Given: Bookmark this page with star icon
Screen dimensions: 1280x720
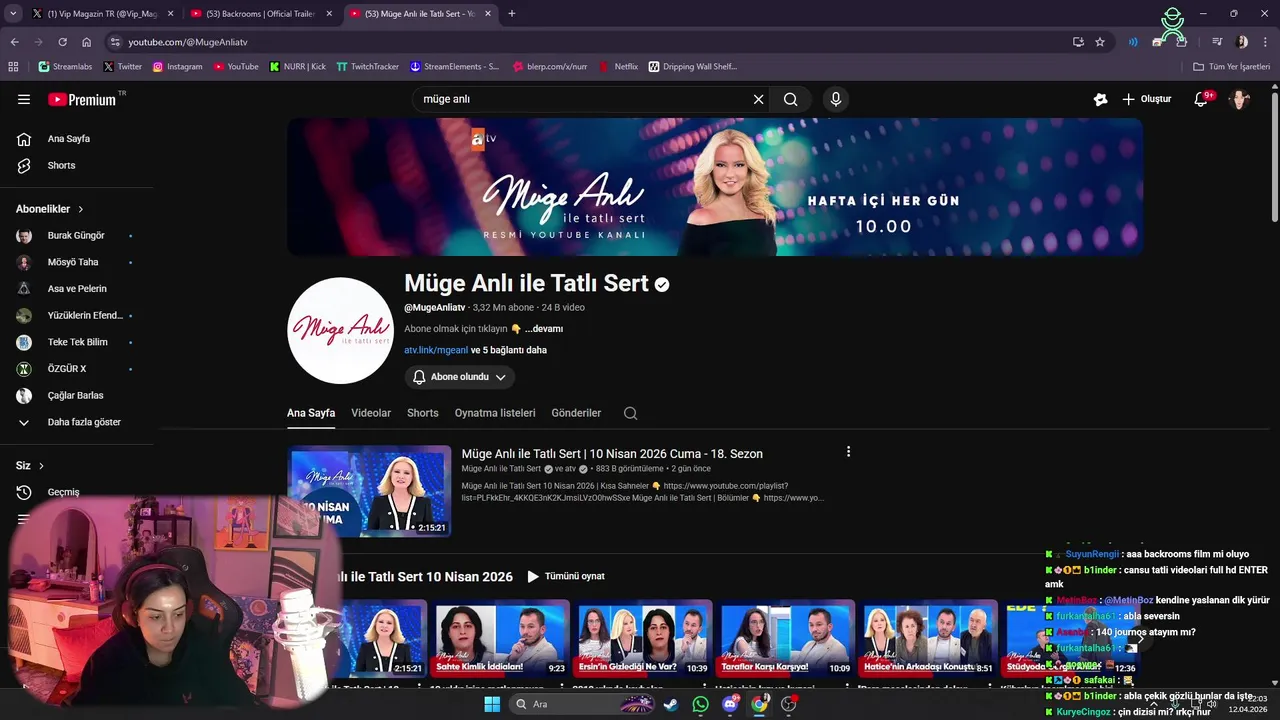Looking at the screenshot, I should coord(1100,42).
